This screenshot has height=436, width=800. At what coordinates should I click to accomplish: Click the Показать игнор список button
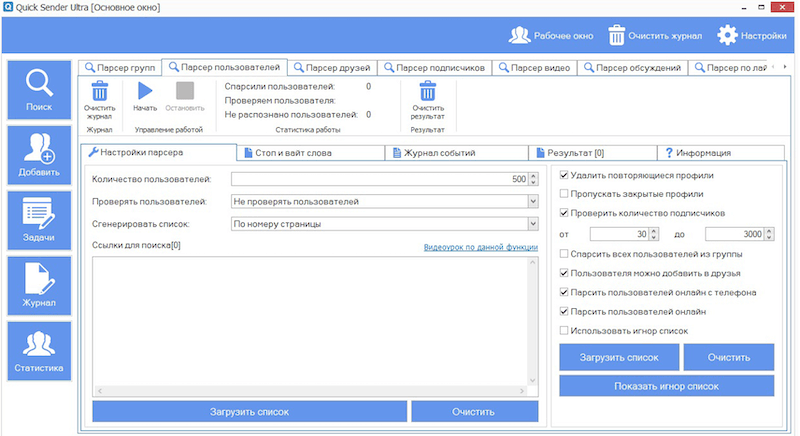pyautogui.click(x=667, y=387)
